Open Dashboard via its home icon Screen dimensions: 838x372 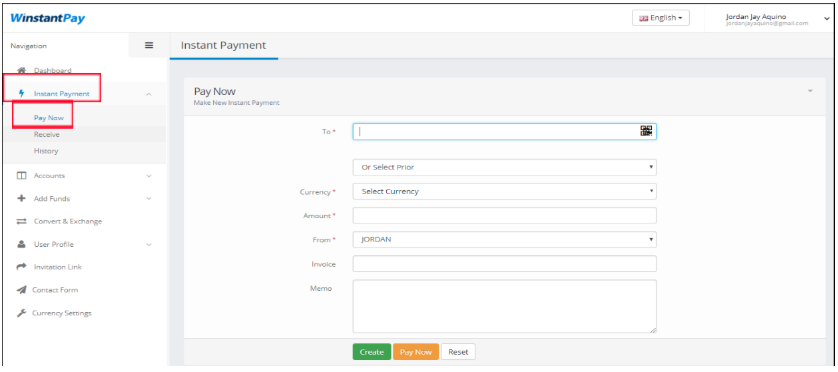point(22,71)
